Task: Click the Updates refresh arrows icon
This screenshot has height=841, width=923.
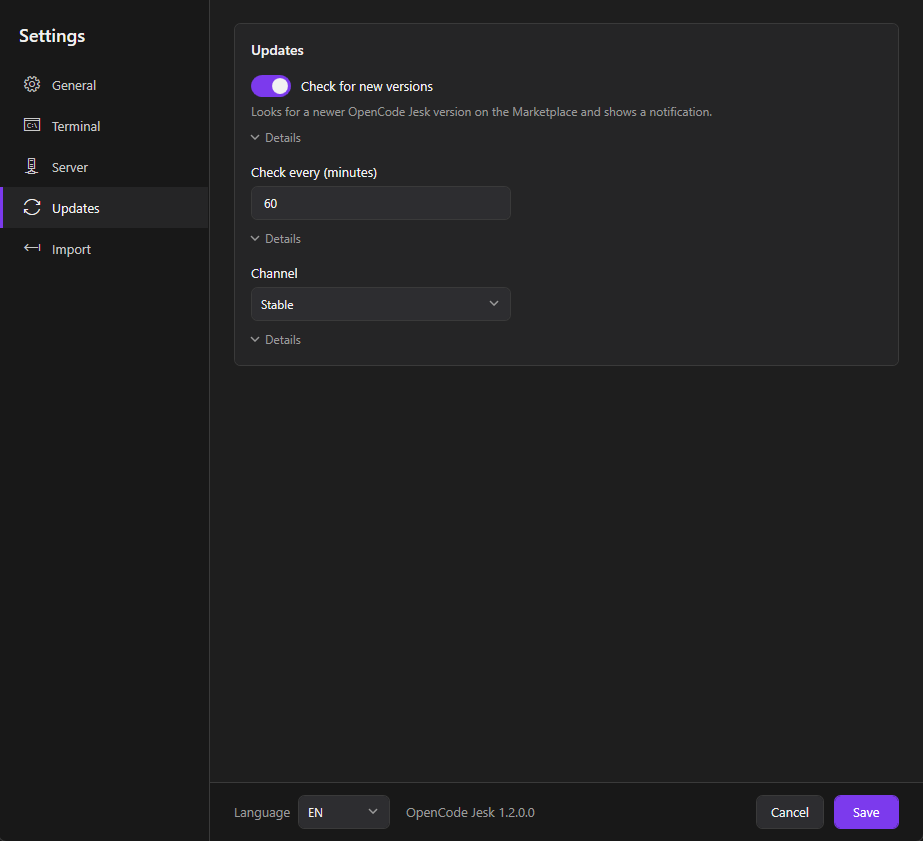Action: tap(32, 207)
